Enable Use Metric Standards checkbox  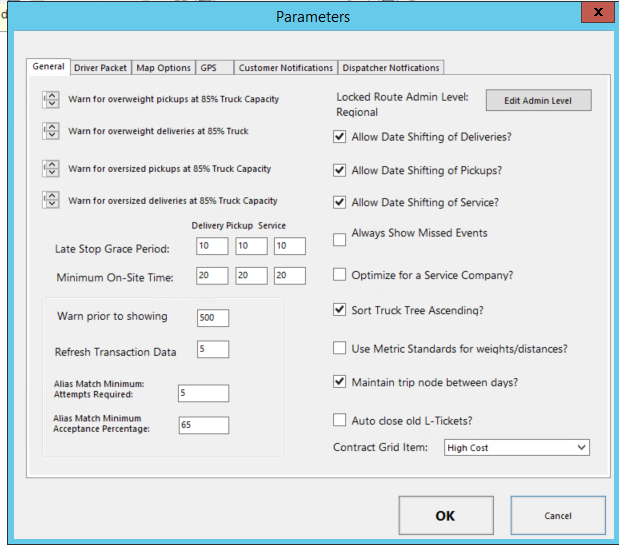pos(340,348)
